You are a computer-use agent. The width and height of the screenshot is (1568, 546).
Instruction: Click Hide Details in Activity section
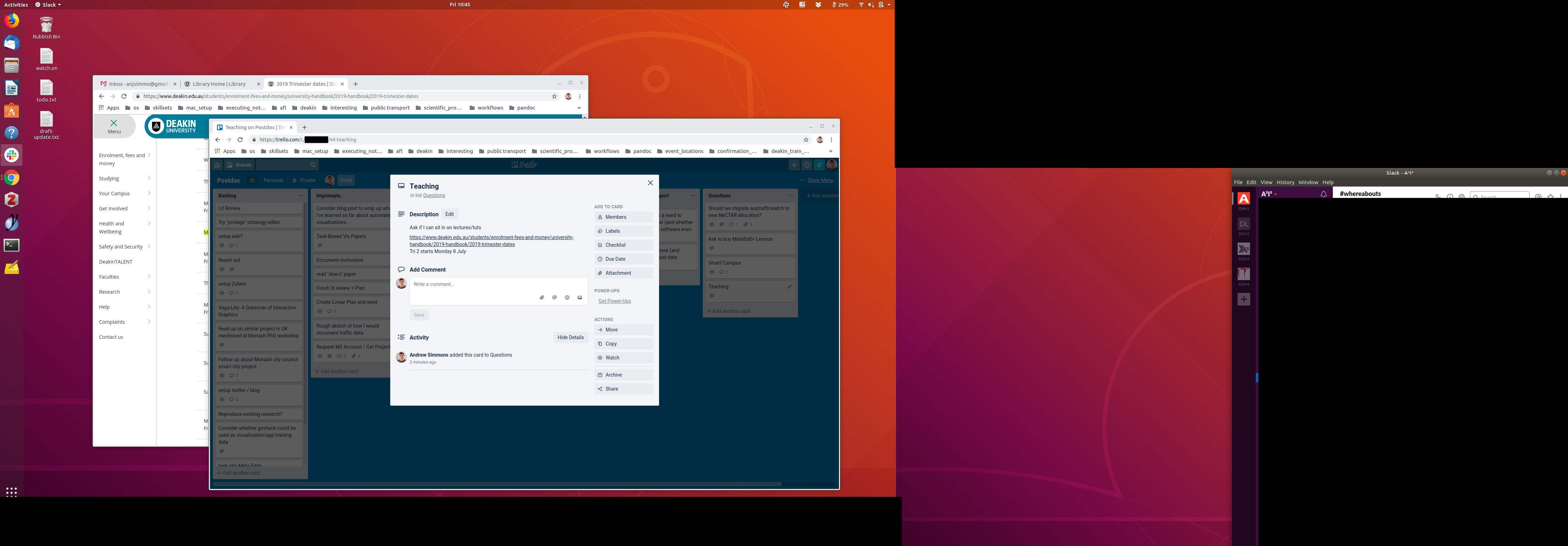tap(570, 337)
